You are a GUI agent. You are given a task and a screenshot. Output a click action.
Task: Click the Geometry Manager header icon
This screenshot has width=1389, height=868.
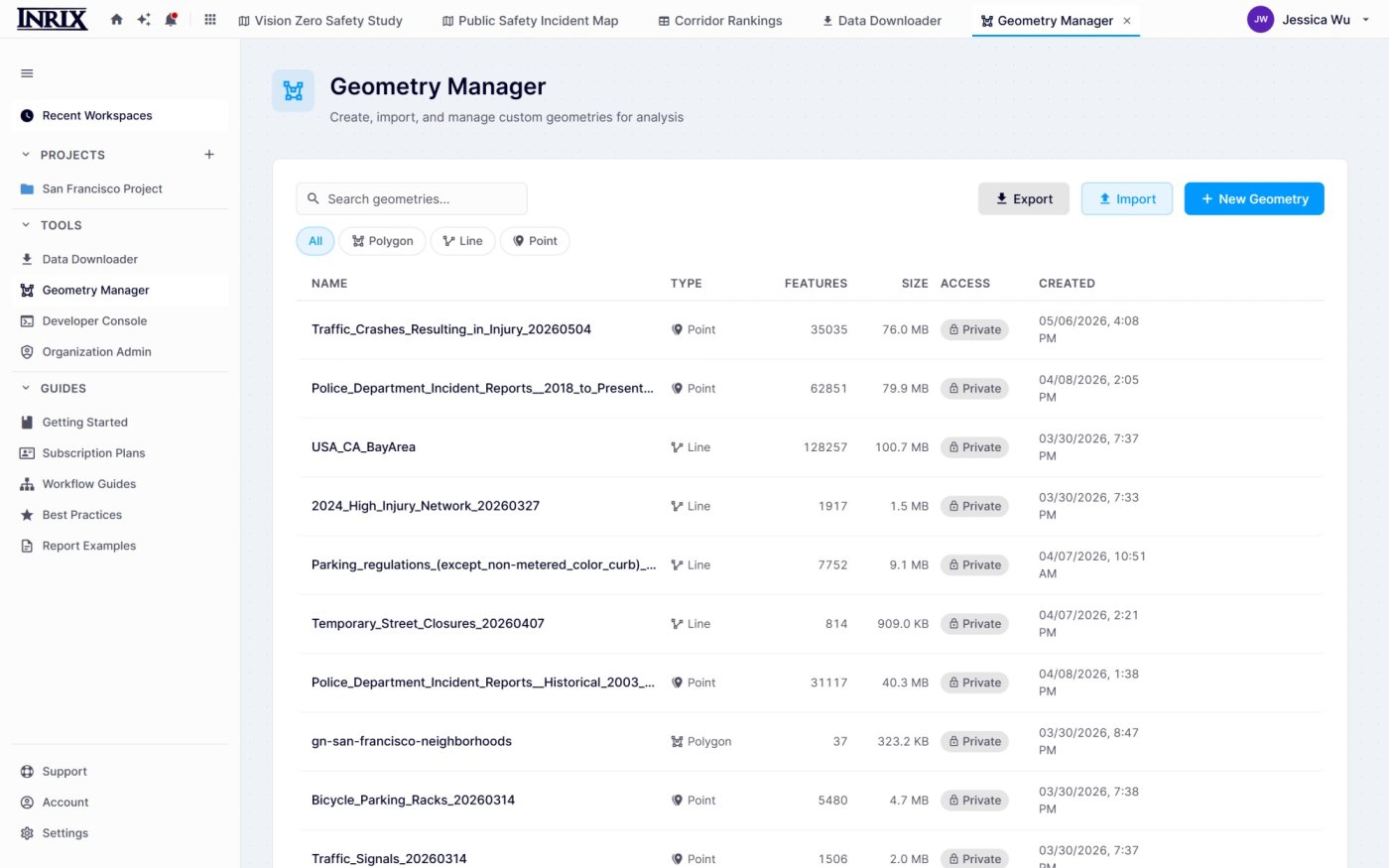(x=294, y=91)
